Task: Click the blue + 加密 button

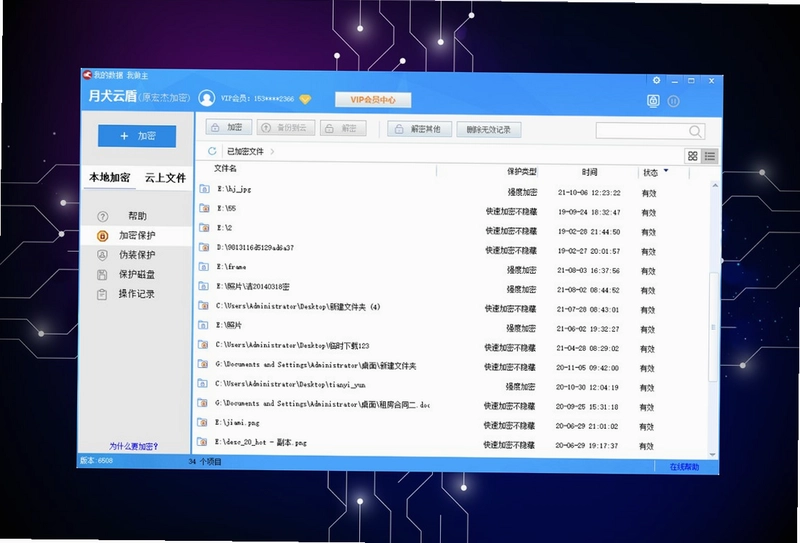Action: 137,136
